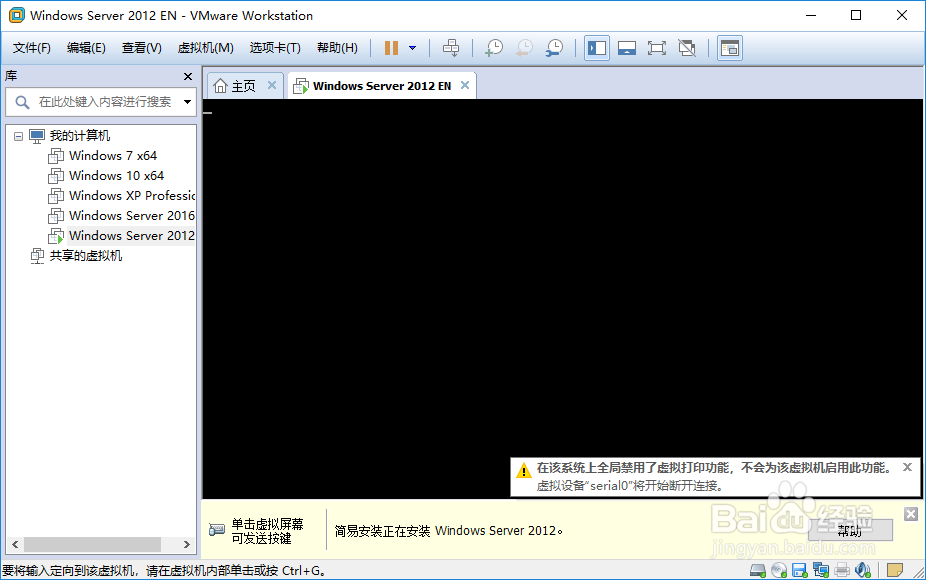
Task: Open the 帮助(H) menu
Action: point(337,48)
